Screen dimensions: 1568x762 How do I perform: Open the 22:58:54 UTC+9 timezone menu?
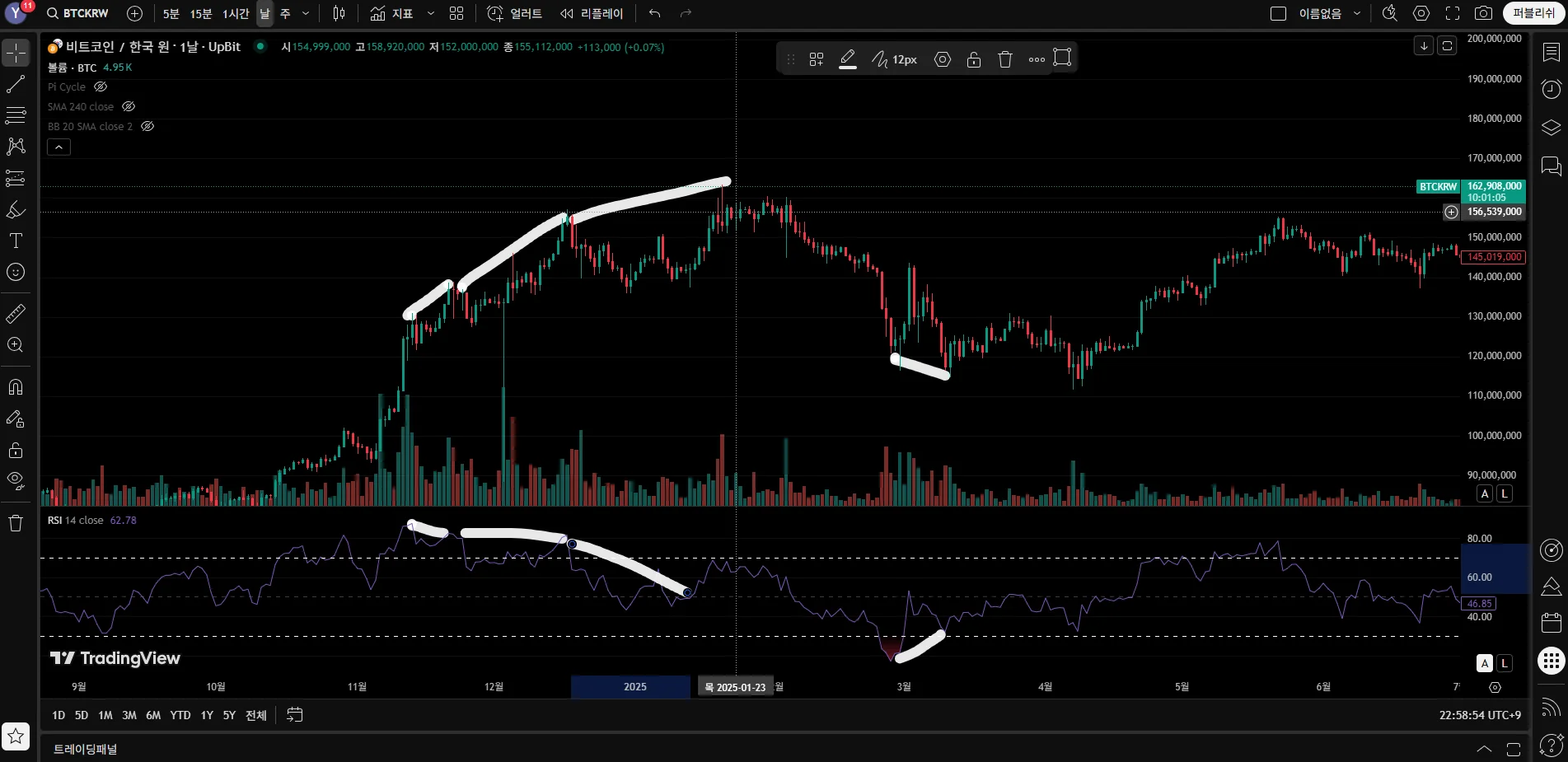(1480, 715)
